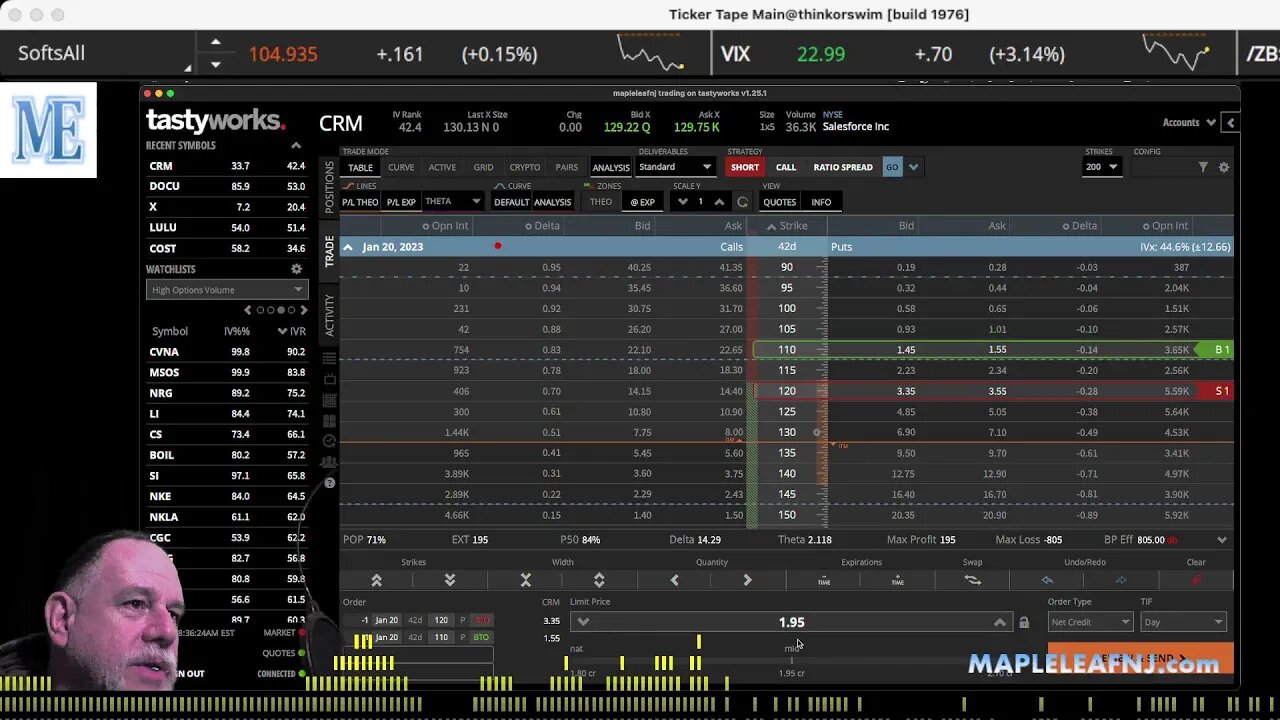Click the 1.95 limit price field
Viewport: 1280px width, 720px height.
point(791,622)
